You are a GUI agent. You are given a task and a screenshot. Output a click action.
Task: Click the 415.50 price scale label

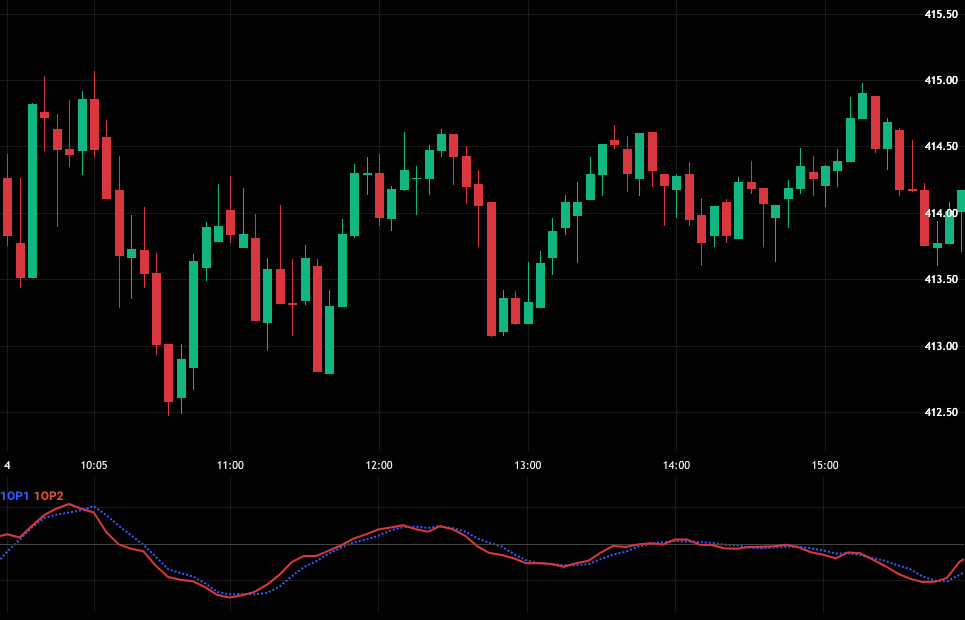[941, 14]
